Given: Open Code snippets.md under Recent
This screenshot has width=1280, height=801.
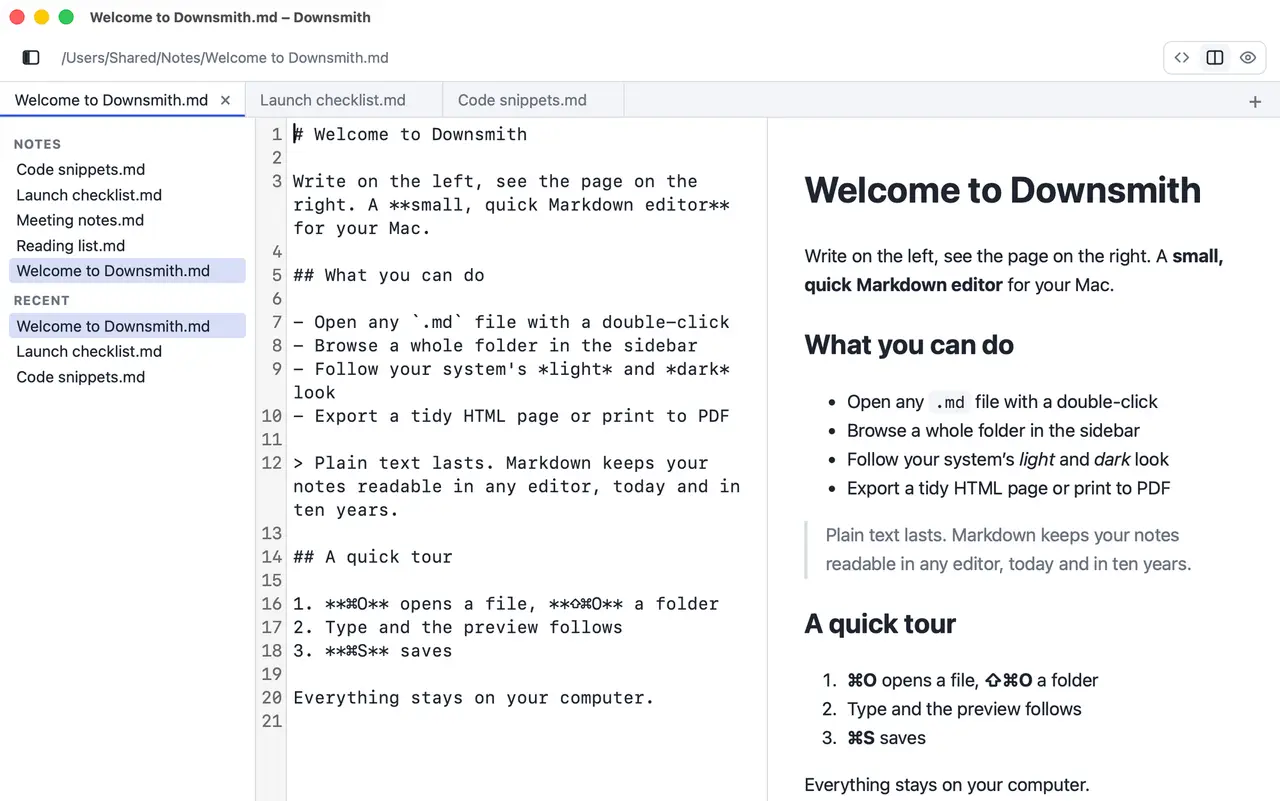Looking at the screenshot, I should pos(127,377).
